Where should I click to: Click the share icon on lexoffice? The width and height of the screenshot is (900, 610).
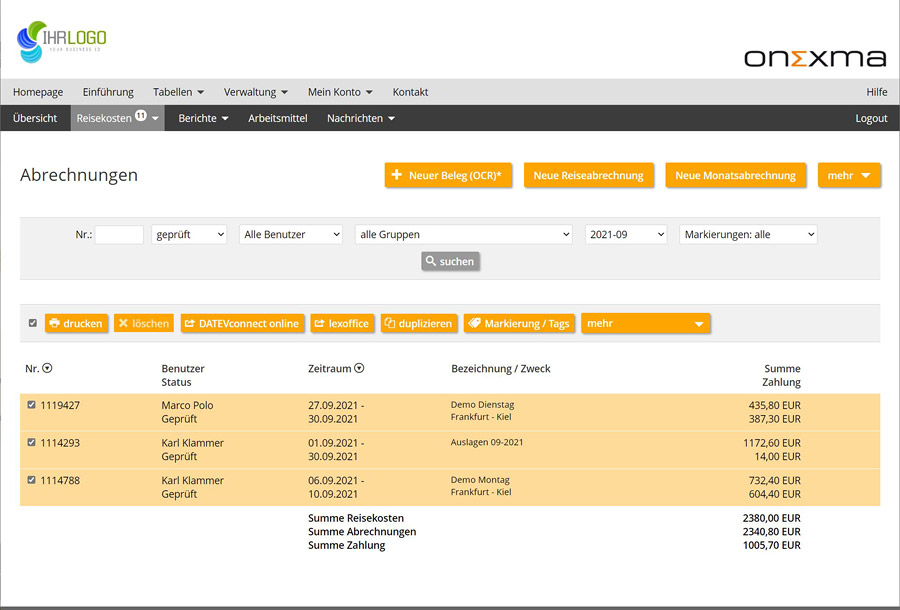coord(320,324)
